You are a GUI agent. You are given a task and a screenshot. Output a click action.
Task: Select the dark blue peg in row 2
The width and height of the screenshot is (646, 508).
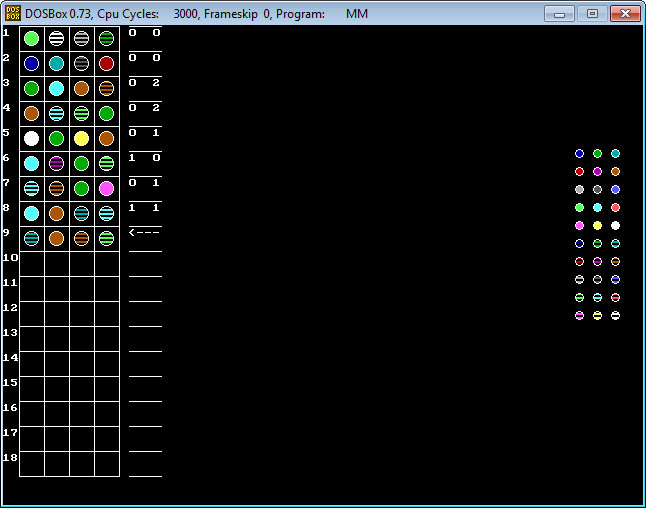pyautogui.click(x=32, y=63)
